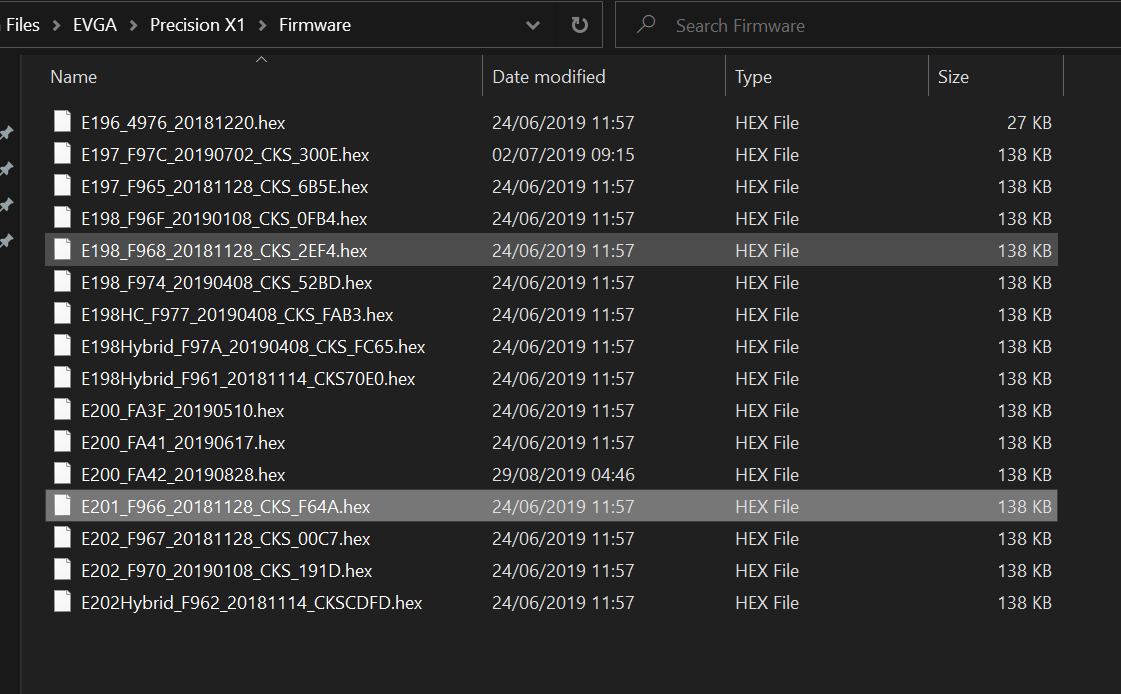Image resolution: width=1121 pixels, height=694 pixels.
Task: Navigate to EVGA folder in breadcrumb
Action: (x=95, y=25)
